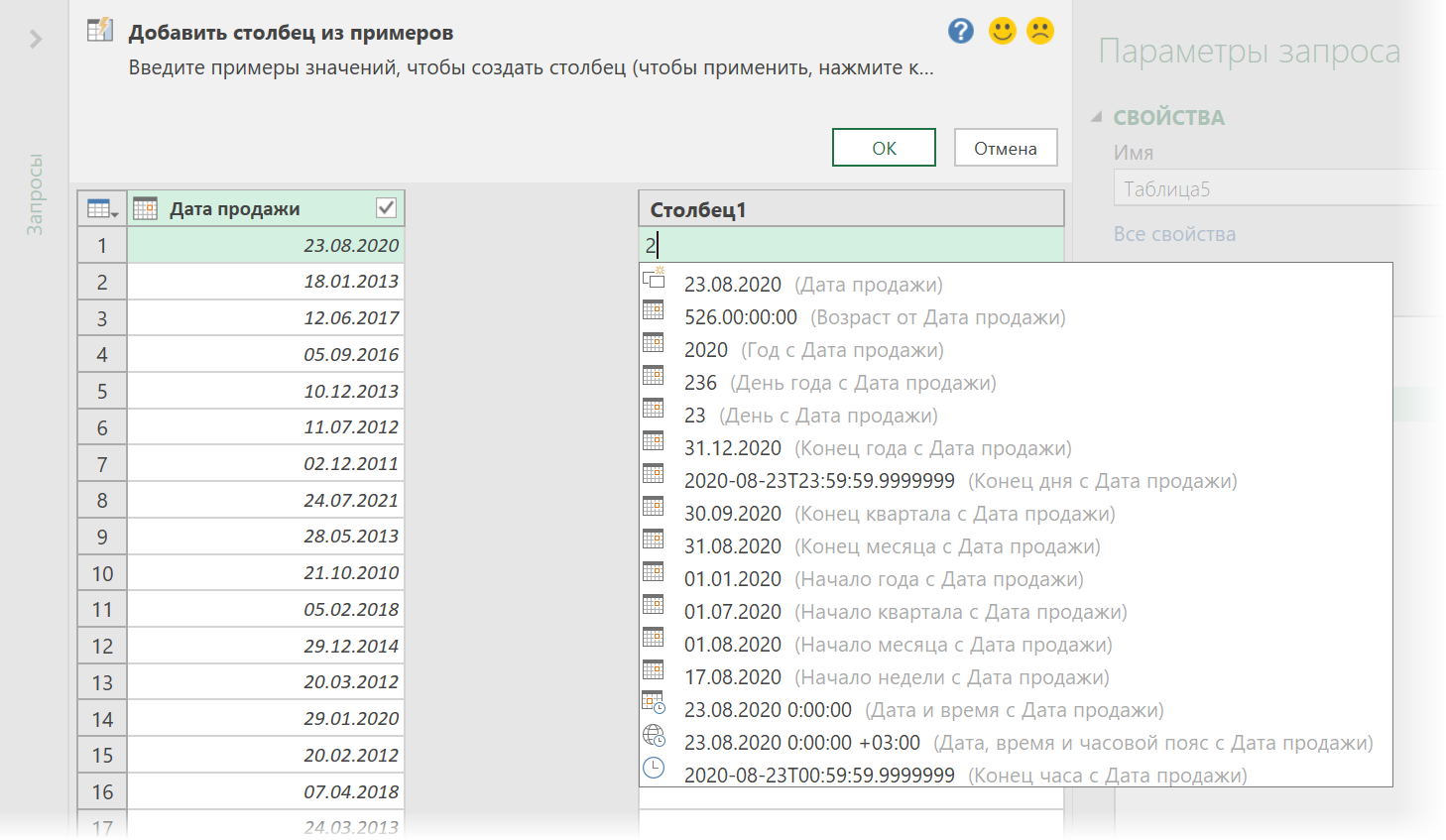Select date cell 21.10.2010
Screen dimensions: 1446x840
pos(266,573)
